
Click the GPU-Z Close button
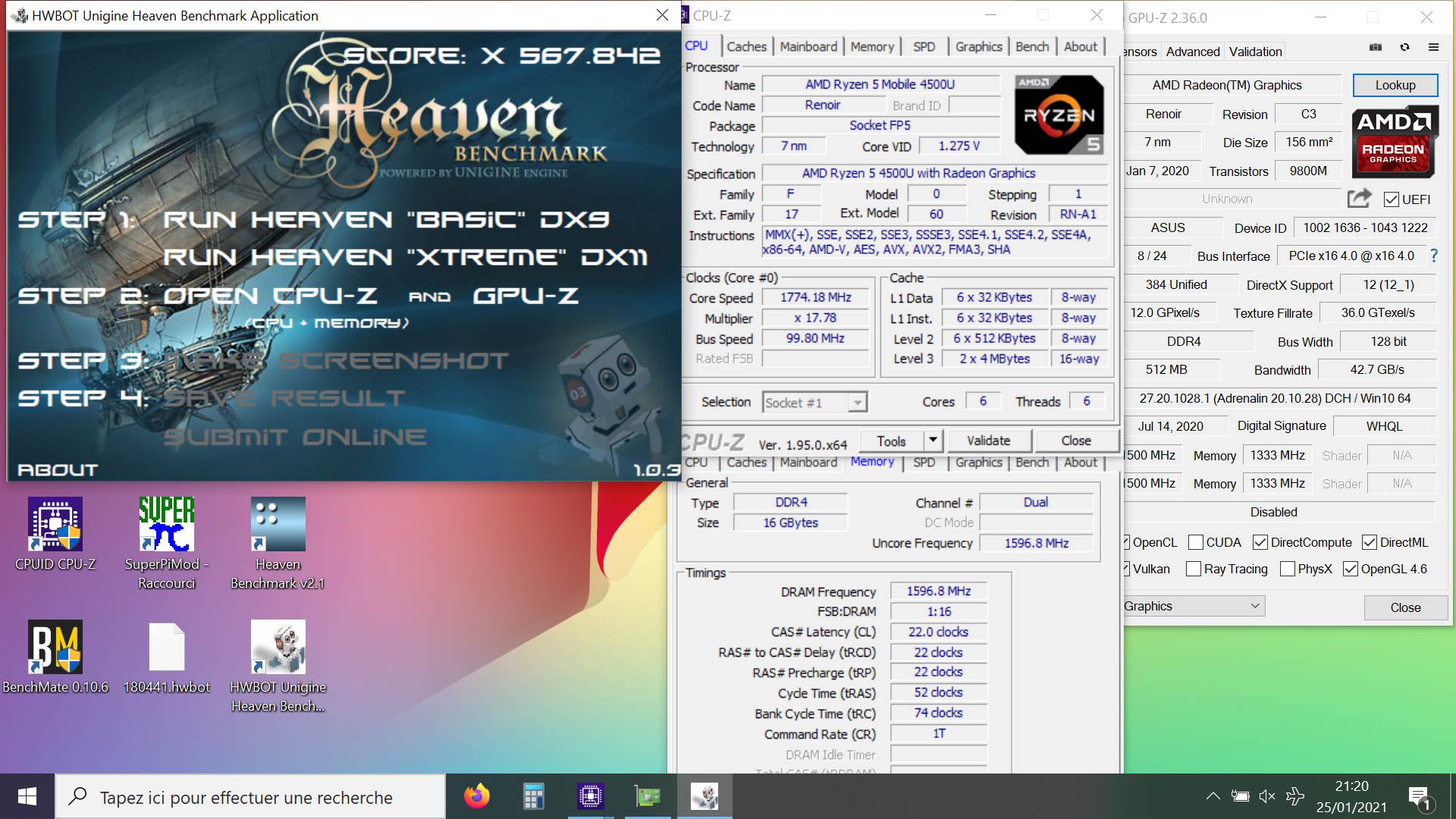point(1405,607)
